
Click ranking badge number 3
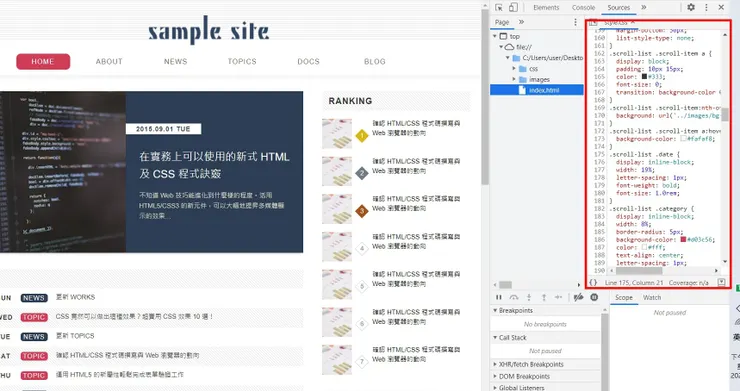pyautogui.click(x=362, y=211)
